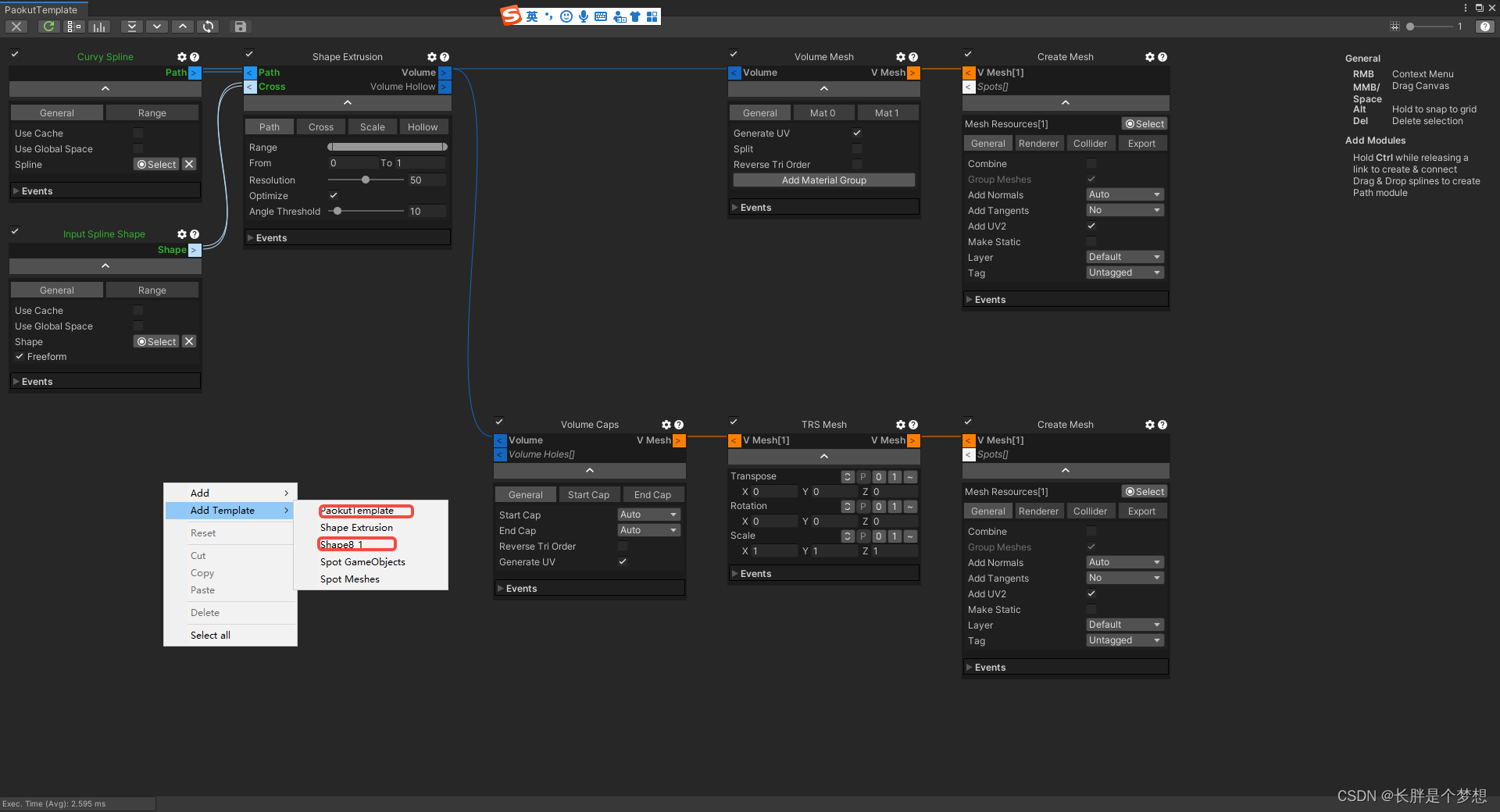Click the expand/collapse-all toolbar icon with underline

pos(132,27)
